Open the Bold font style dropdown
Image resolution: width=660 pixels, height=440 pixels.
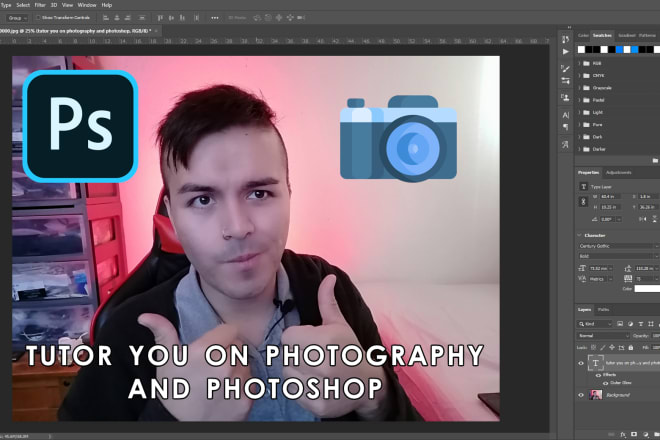tap(619, 256)
